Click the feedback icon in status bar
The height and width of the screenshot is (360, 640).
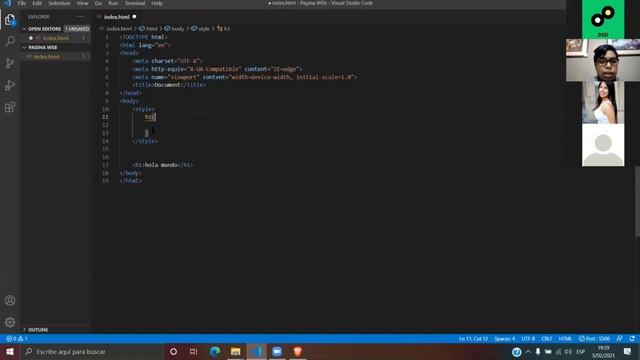point(620,339)
